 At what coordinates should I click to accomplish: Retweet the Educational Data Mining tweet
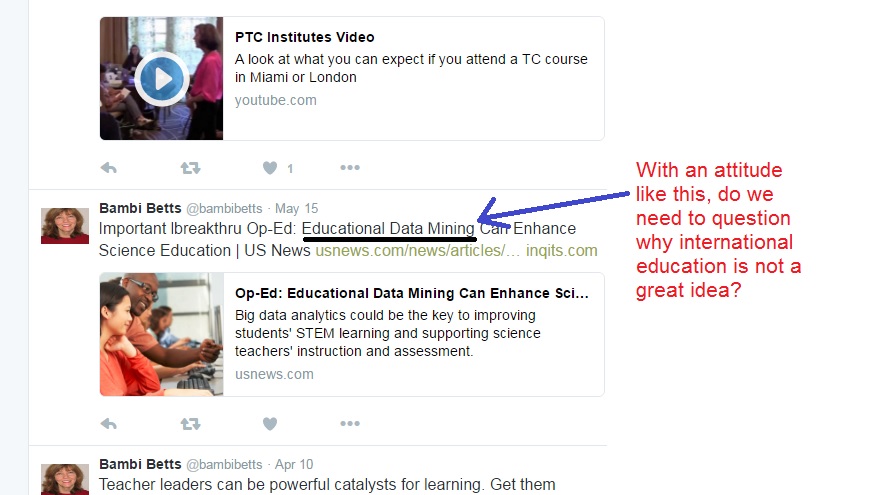[x=191, y=424]
